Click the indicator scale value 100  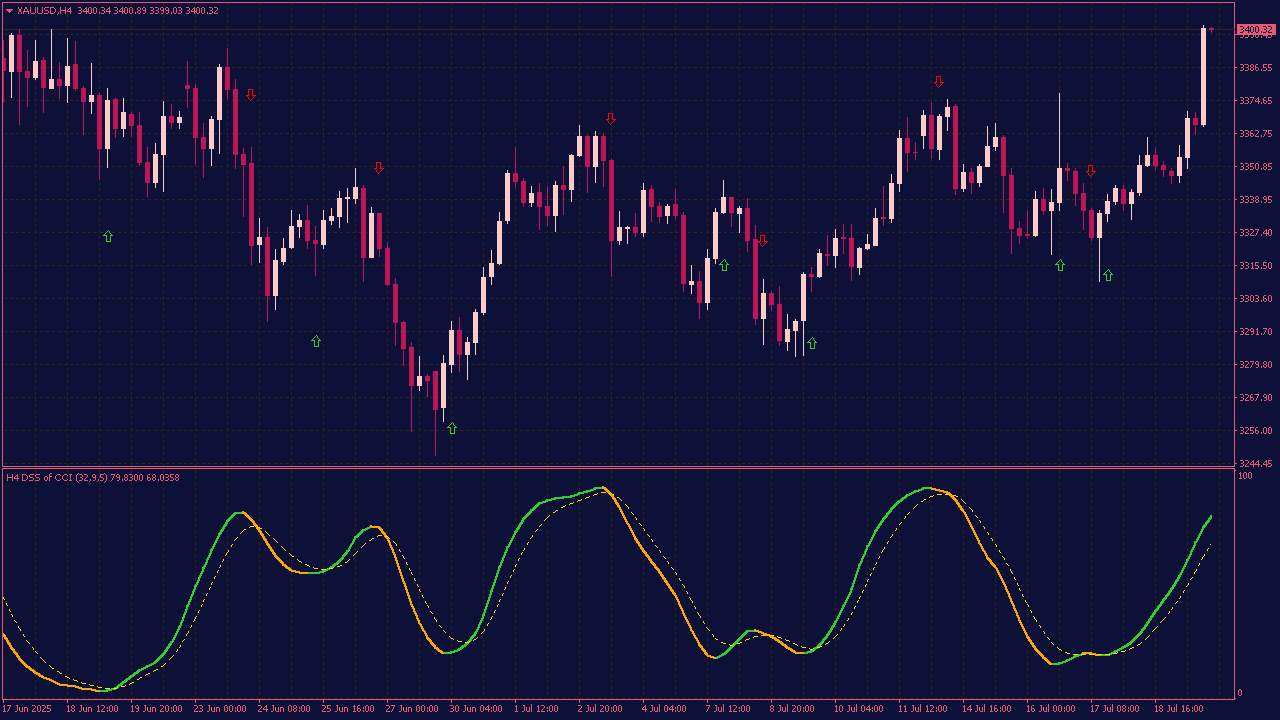coord(1245,477)
